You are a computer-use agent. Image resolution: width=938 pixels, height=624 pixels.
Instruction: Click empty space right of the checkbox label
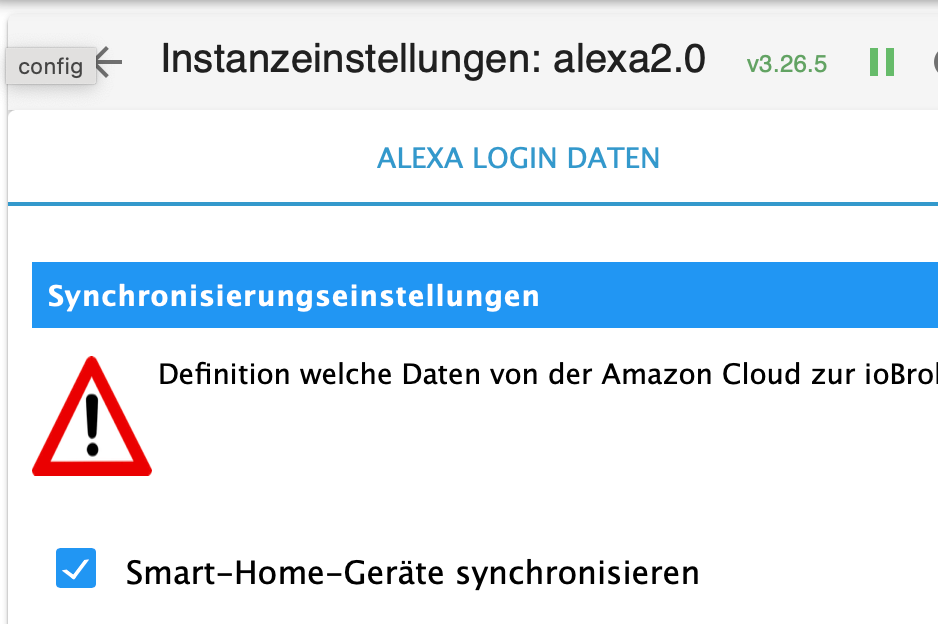pyautogui.click(x=820, y=573)
